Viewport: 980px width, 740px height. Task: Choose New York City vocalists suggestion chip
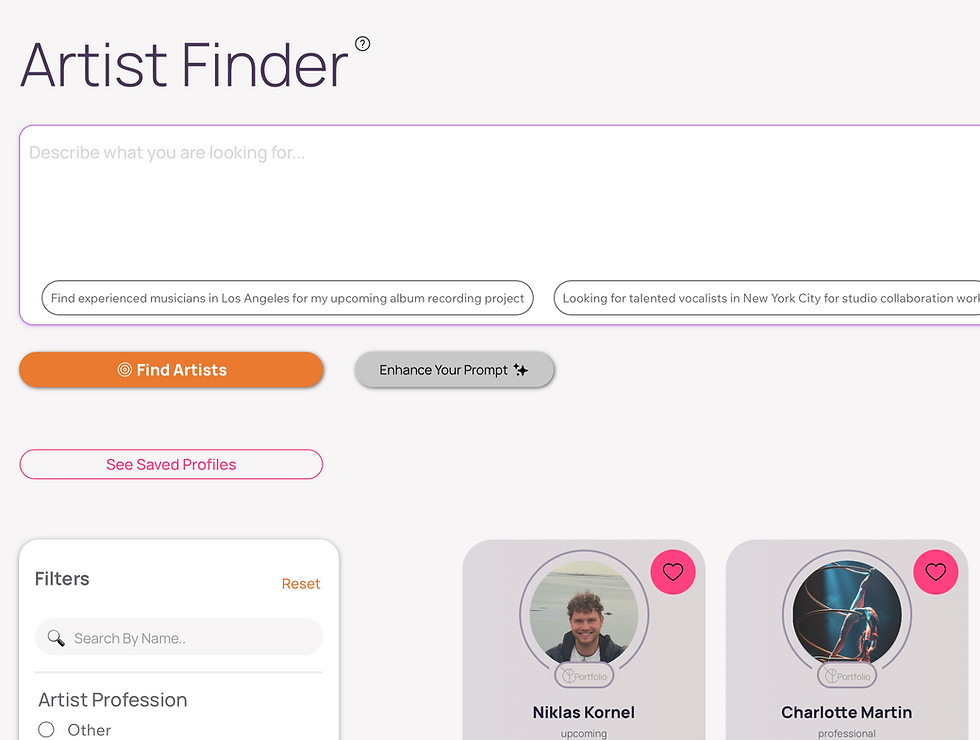(x=767, y=298)
